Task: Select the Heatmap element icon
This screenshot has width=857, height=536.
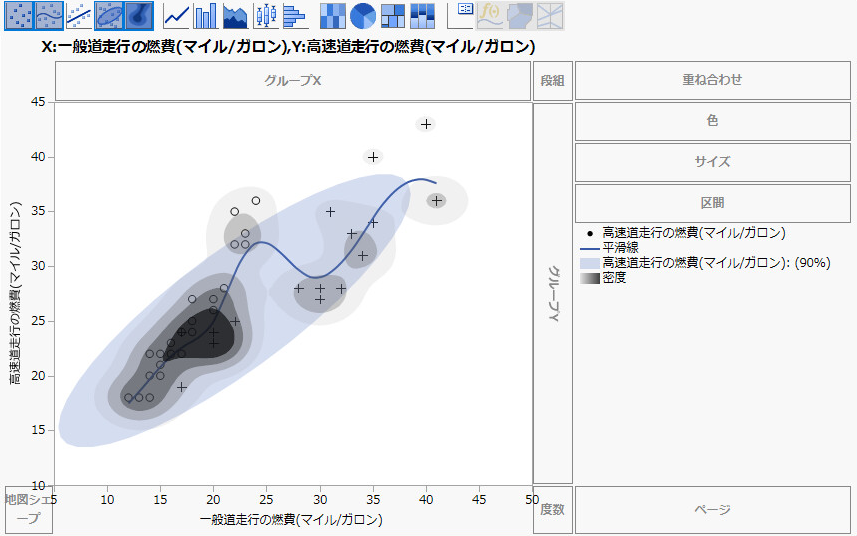Action: click(332, 15)
